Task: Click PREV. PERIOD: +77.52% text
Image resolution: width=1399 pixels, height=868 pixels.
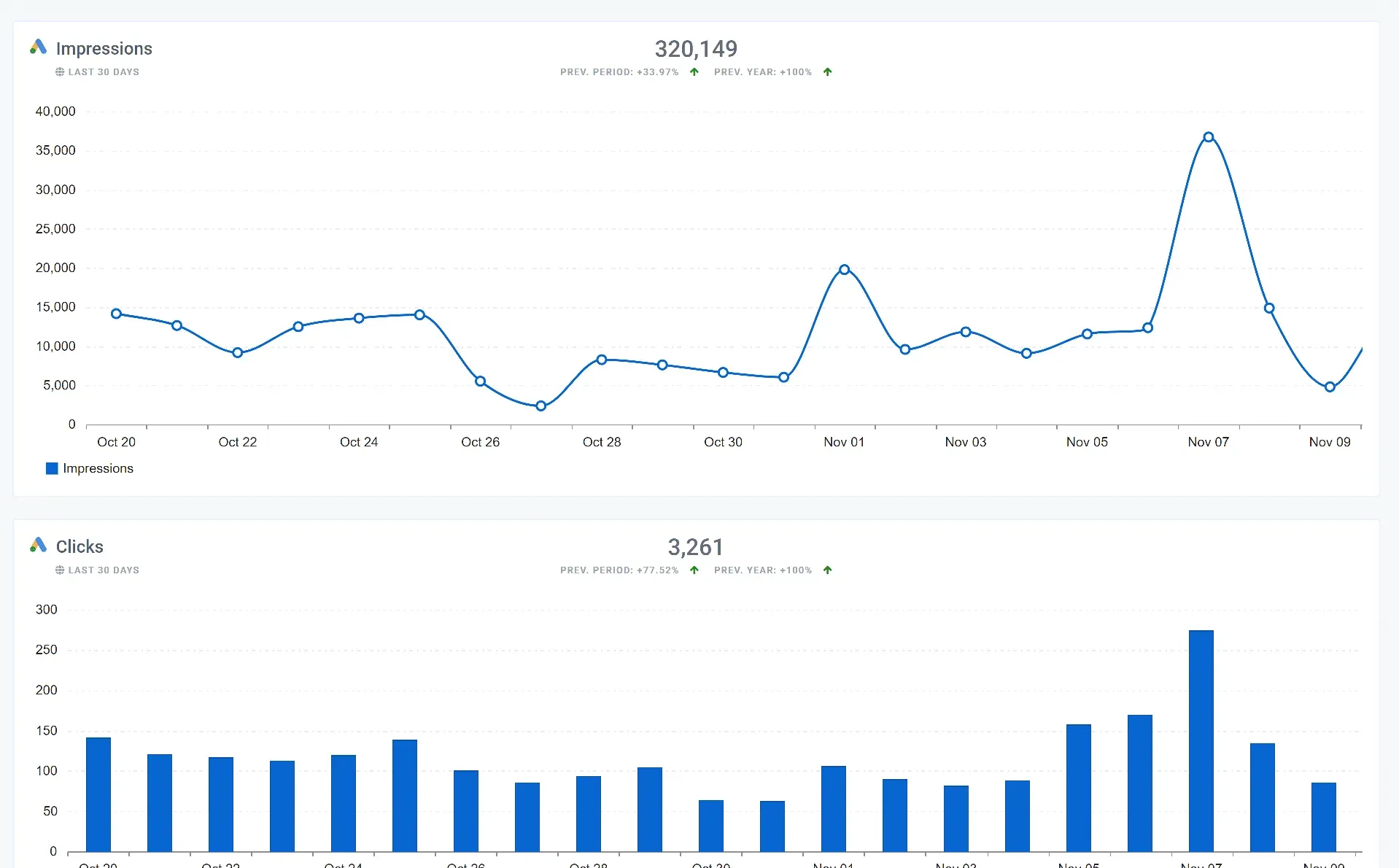Action: tap(619, 570)
